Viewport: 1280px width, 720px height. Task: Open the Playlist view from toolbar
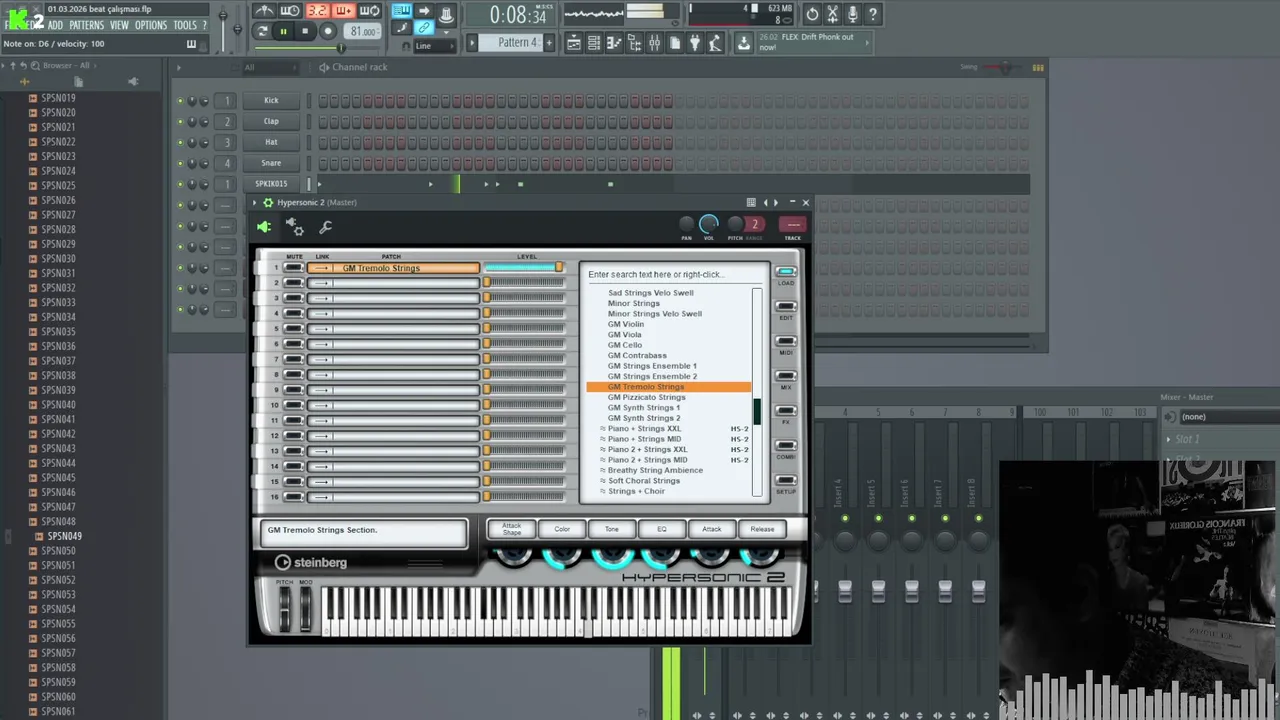(574, 43)
